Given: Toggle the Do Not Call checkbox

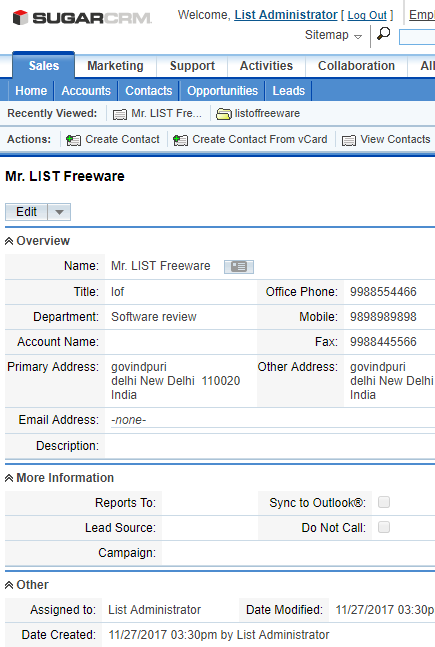Looking at the screenshot, I should tap(384, 527).
